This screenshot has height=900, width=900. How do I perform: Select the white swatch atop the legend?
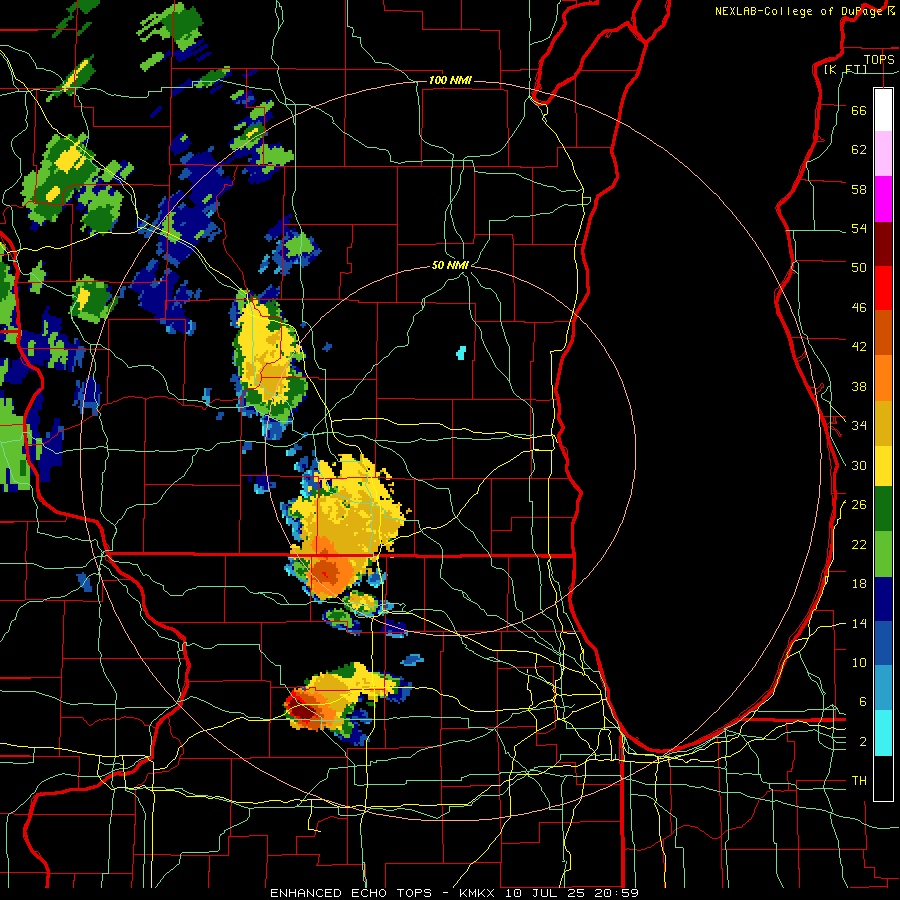click(883, 110)
